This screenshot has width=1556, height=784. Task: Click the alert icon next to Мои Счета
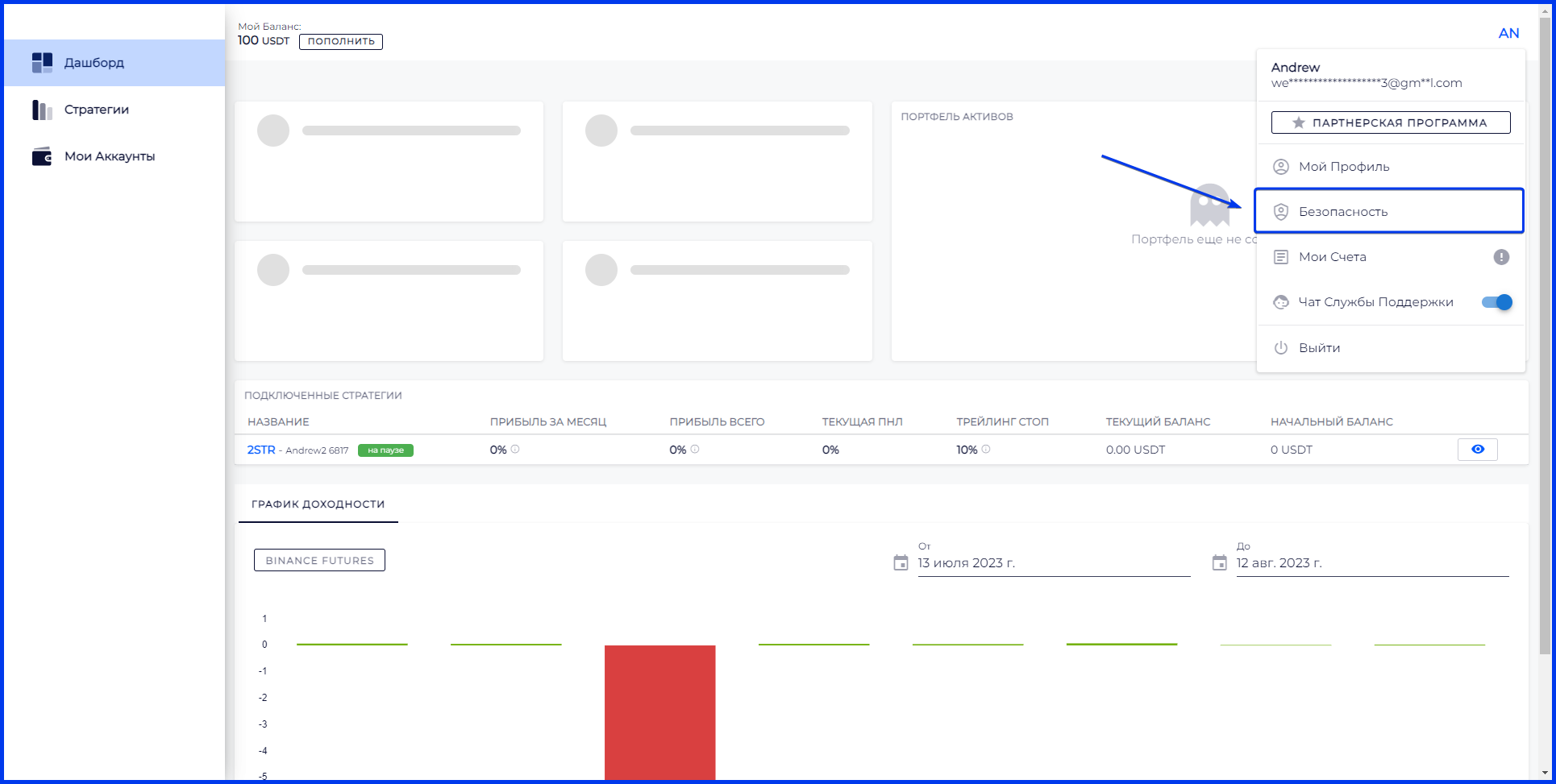(x=1500, y=257)
